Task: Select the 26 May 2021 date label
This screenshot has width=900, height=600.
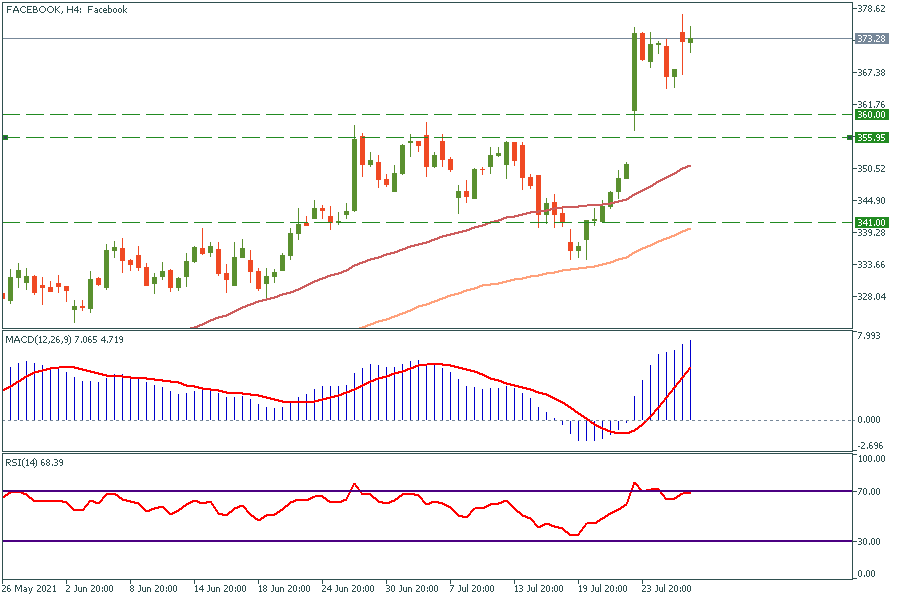Action: tap(32, 588)
